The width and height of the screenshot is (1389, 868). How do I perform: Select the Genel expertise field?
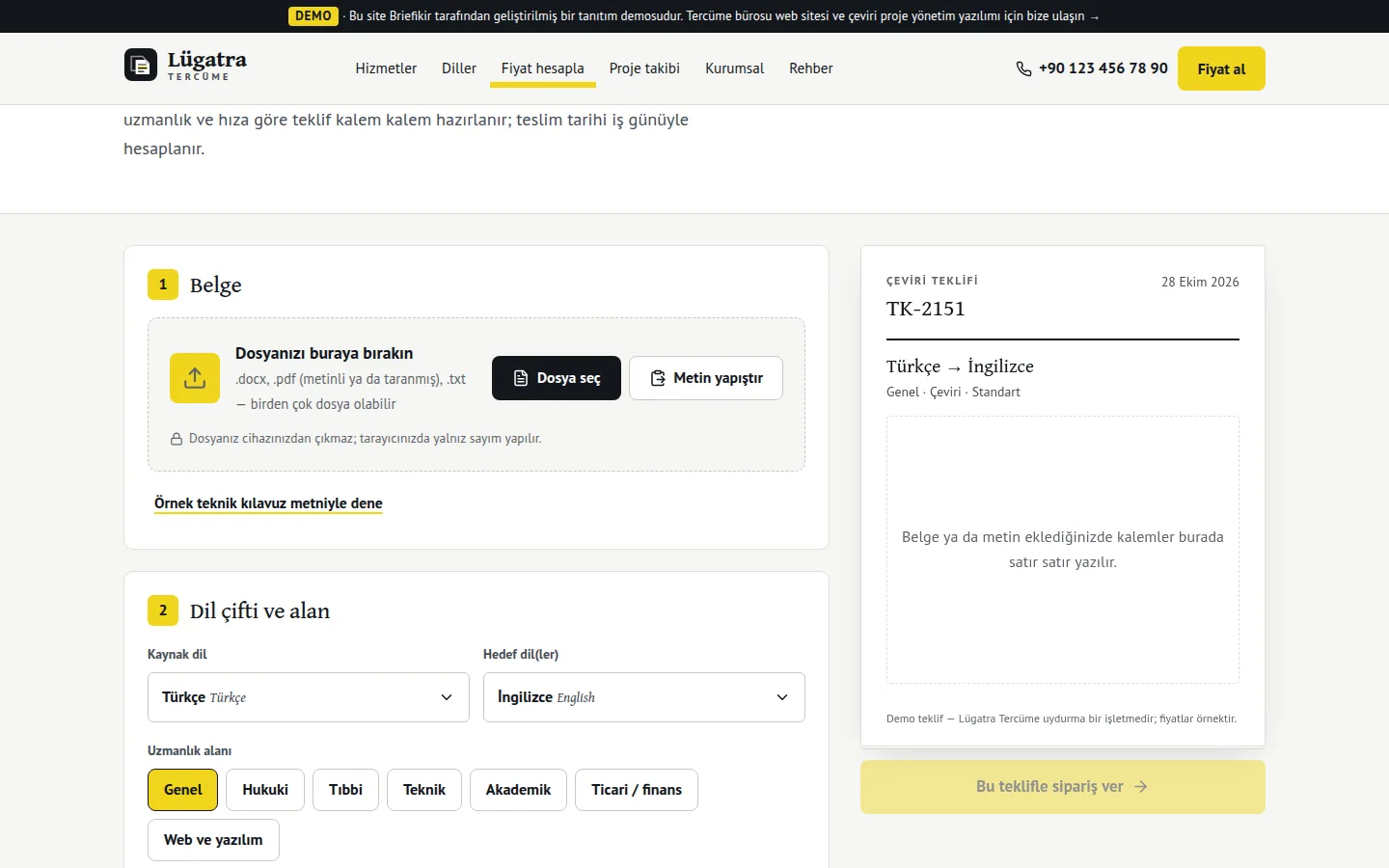tap(182, 790)
